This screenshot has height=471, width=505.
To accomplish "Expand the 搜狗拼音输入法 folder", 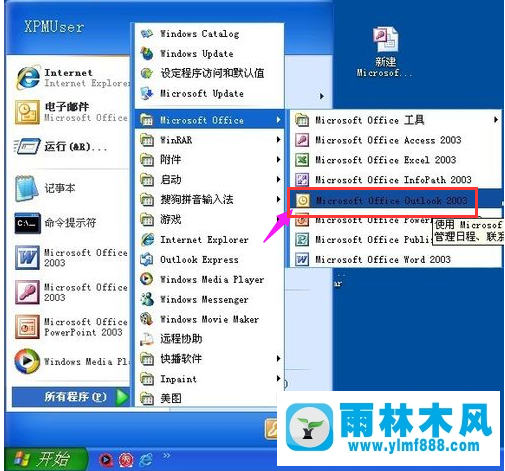I will tap(209, 200).
